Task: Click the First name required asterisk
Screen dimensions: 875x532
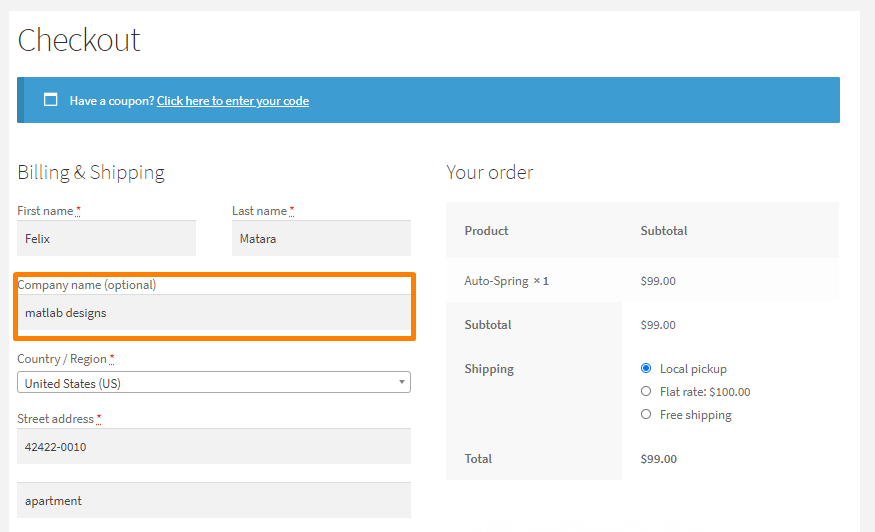Action: coord(78,211)
